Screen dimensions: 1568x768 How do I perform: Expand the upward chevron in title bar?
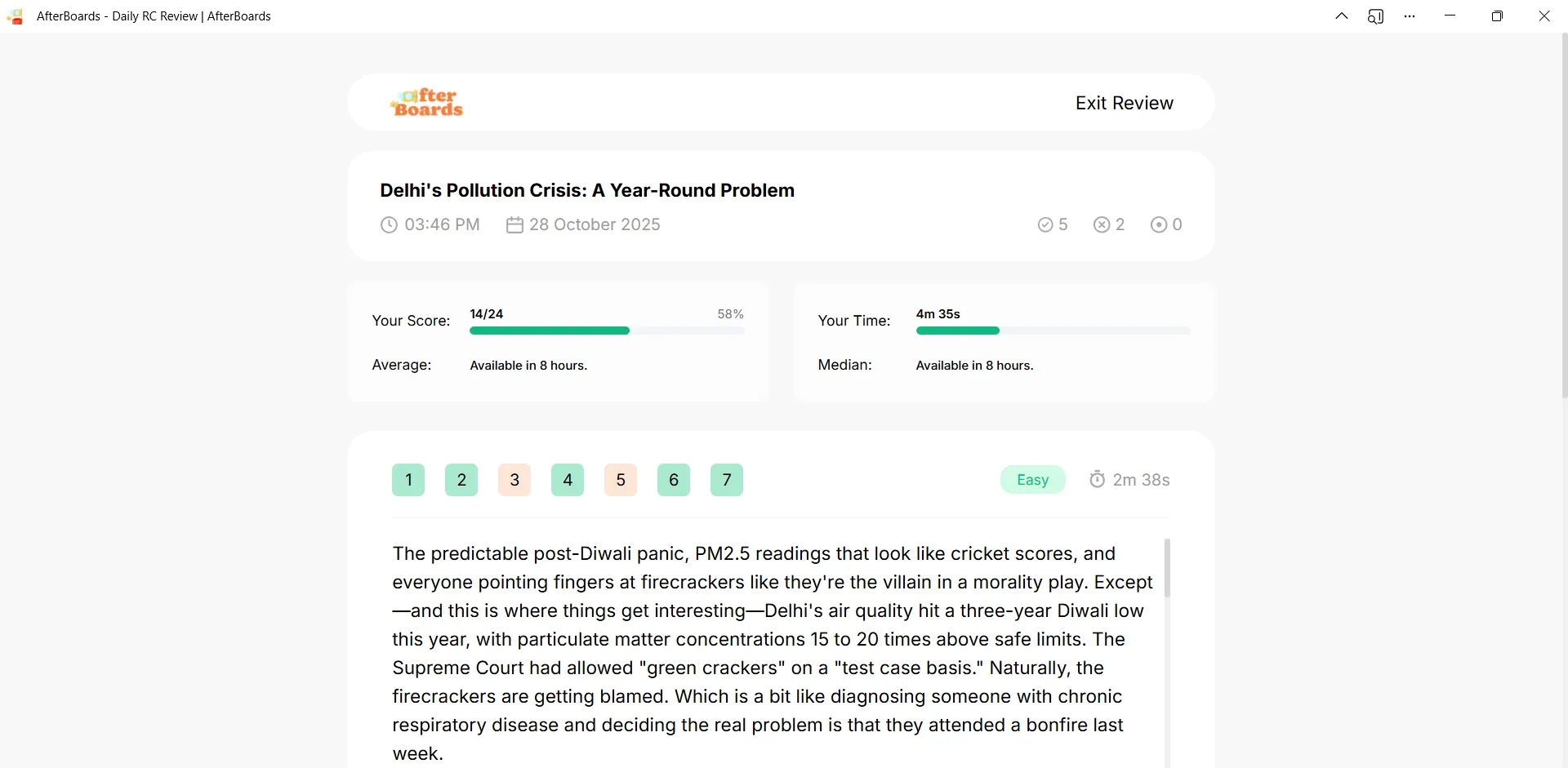point(1342,16)
